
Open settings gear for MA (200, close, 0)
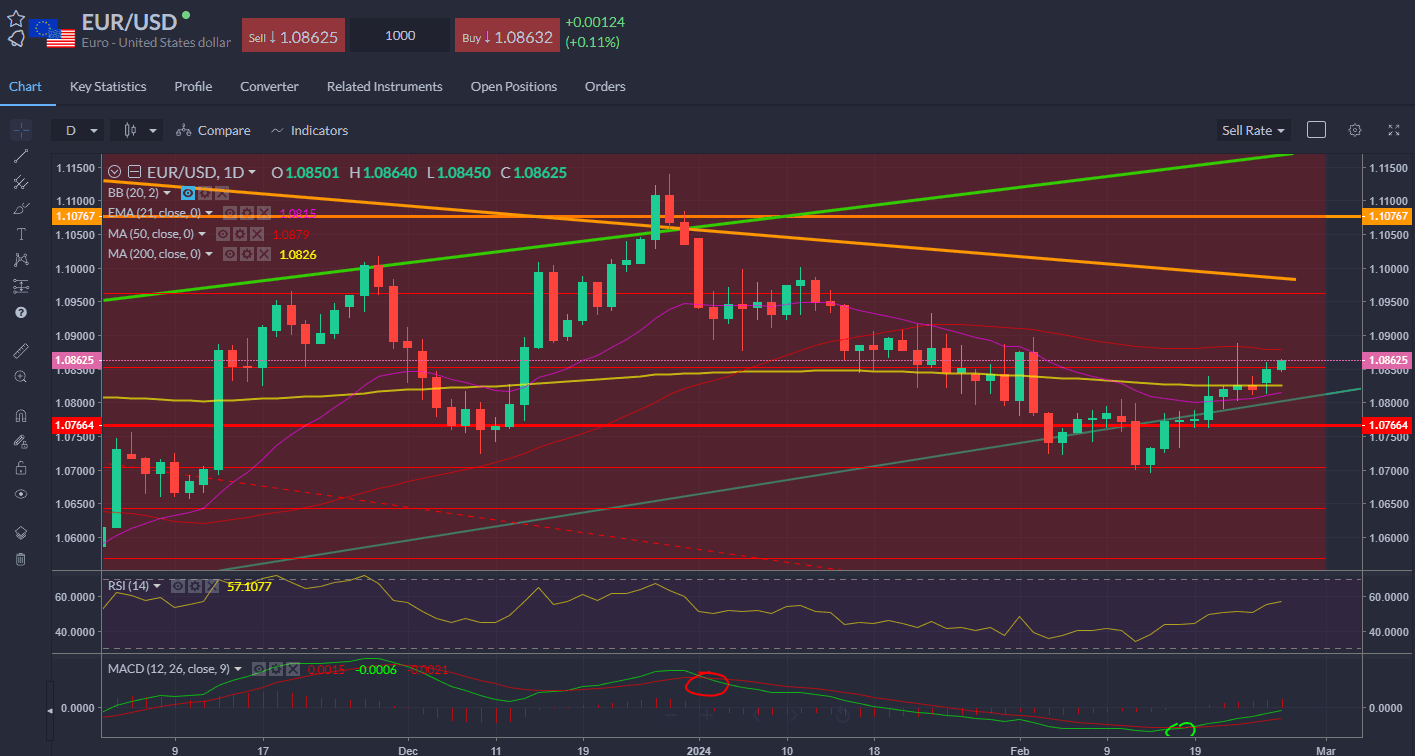[x=247, y=254]
